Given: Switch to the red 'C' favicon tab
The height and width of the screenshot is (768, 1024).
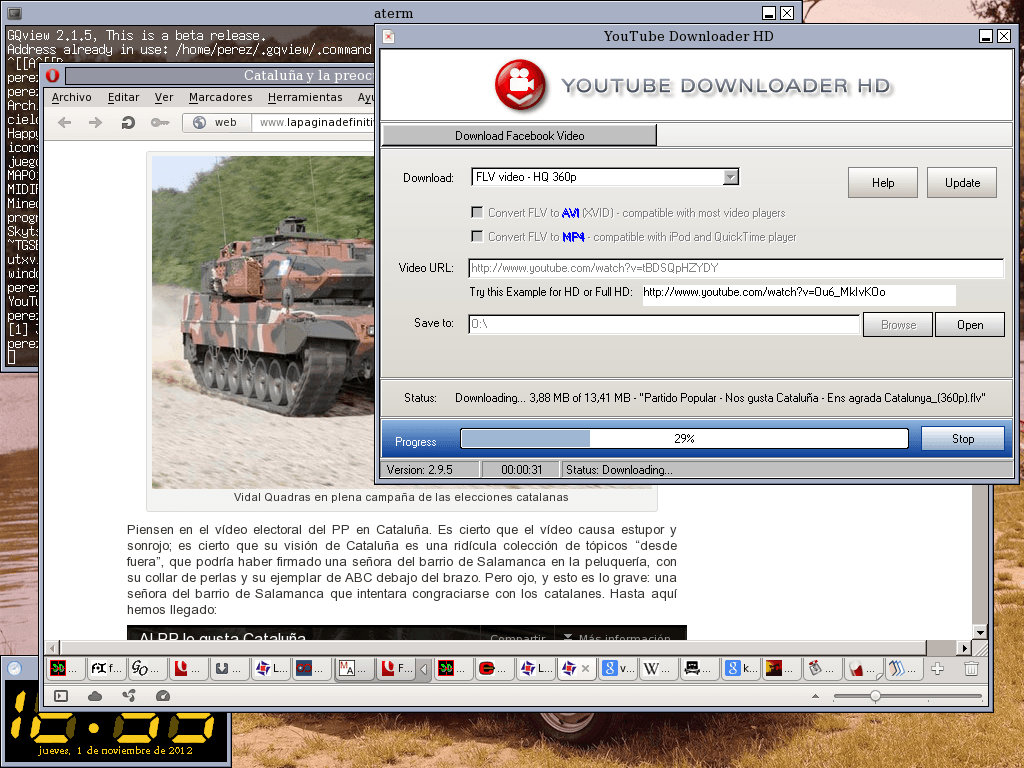Looking at the screenshot, I should point(493,669).
